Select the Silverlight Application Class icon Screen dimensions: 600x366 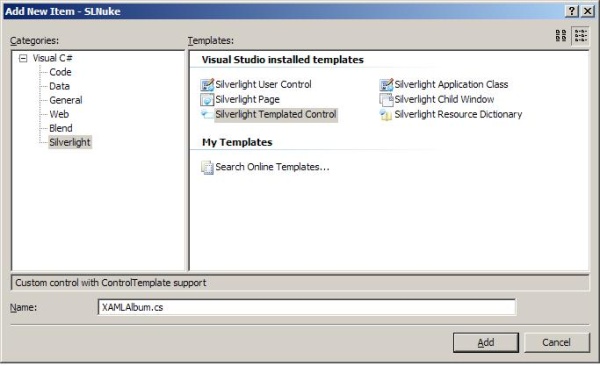[x=386, y=85]
